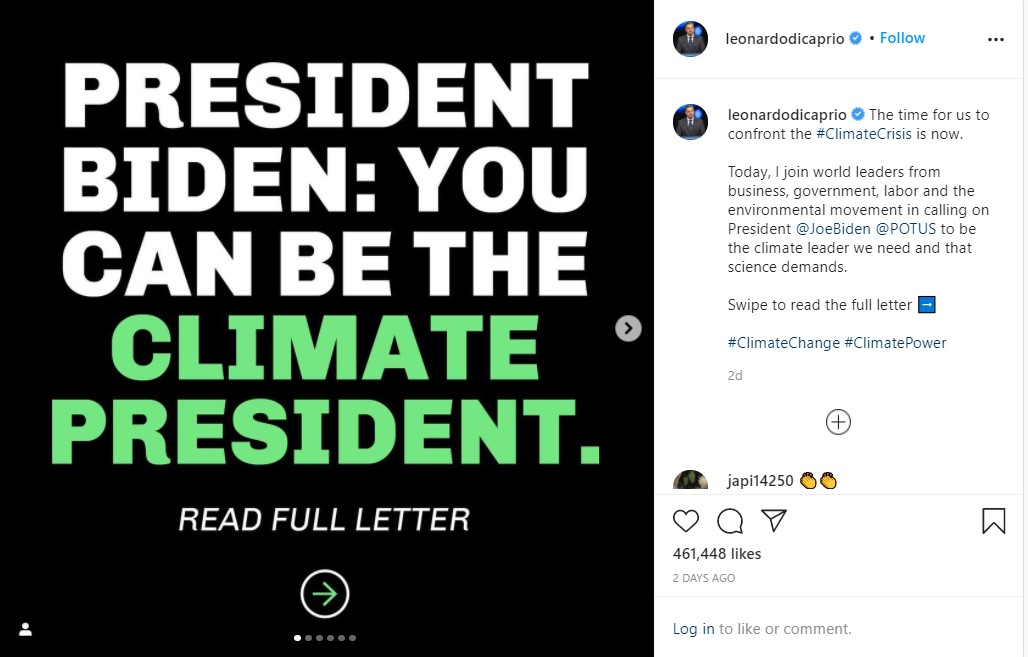Save post using the bookmark icon
Viewport: 1028px width, 657px height.
(x=993, y=521)
